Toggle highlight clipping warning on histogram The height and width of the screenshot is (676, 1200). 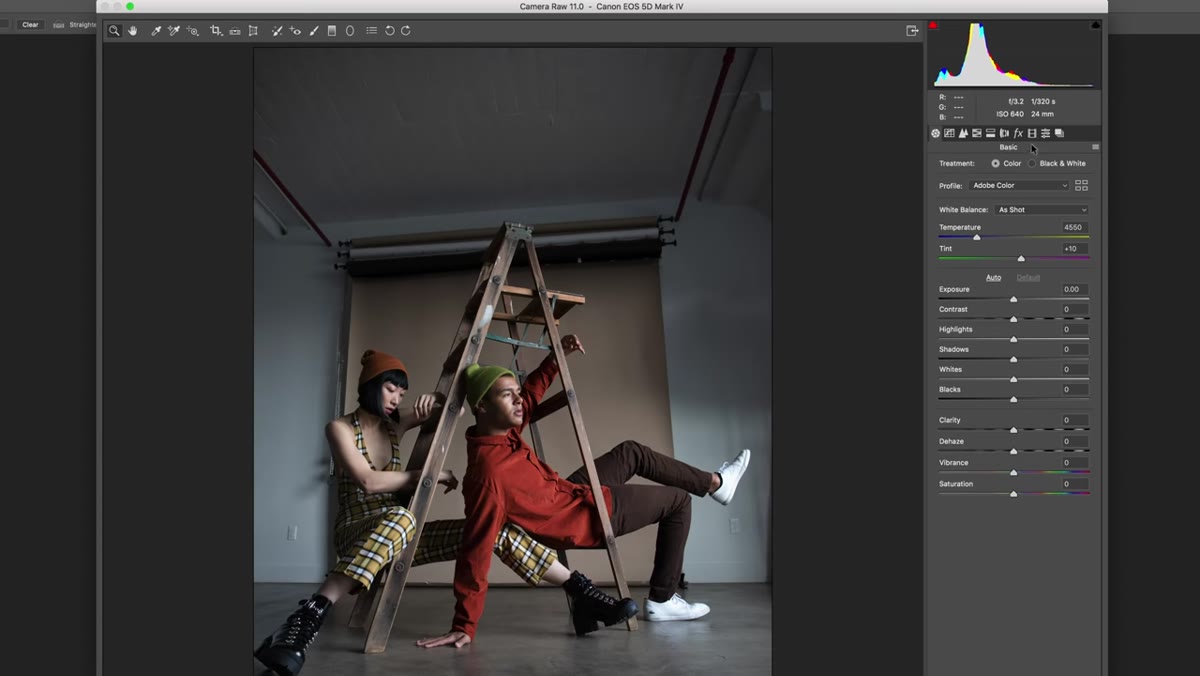coord(1095,25)
